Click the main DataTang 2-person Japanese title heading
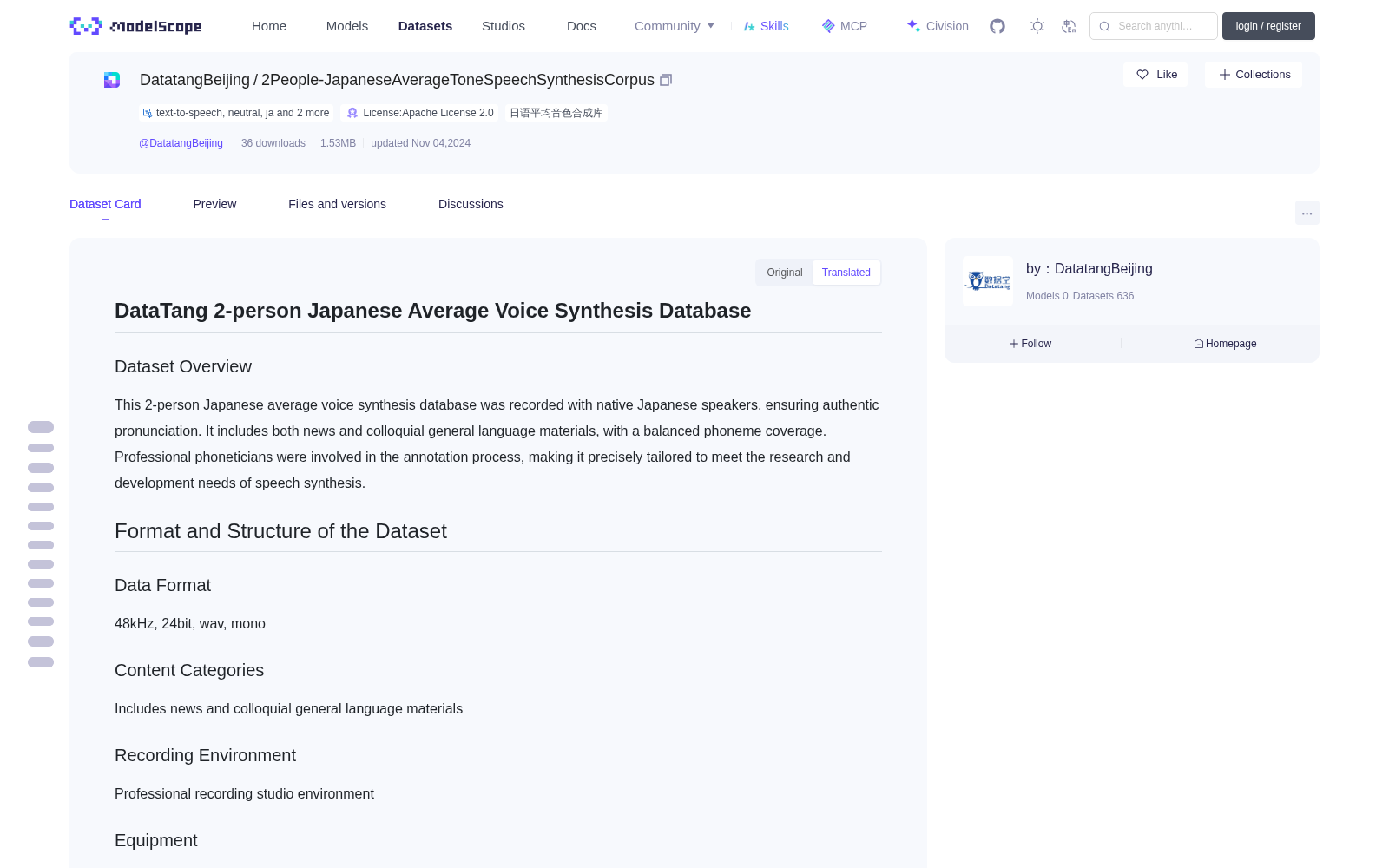Image resolution: width=1389 pixels, height=868 pixels. point(432,311)
